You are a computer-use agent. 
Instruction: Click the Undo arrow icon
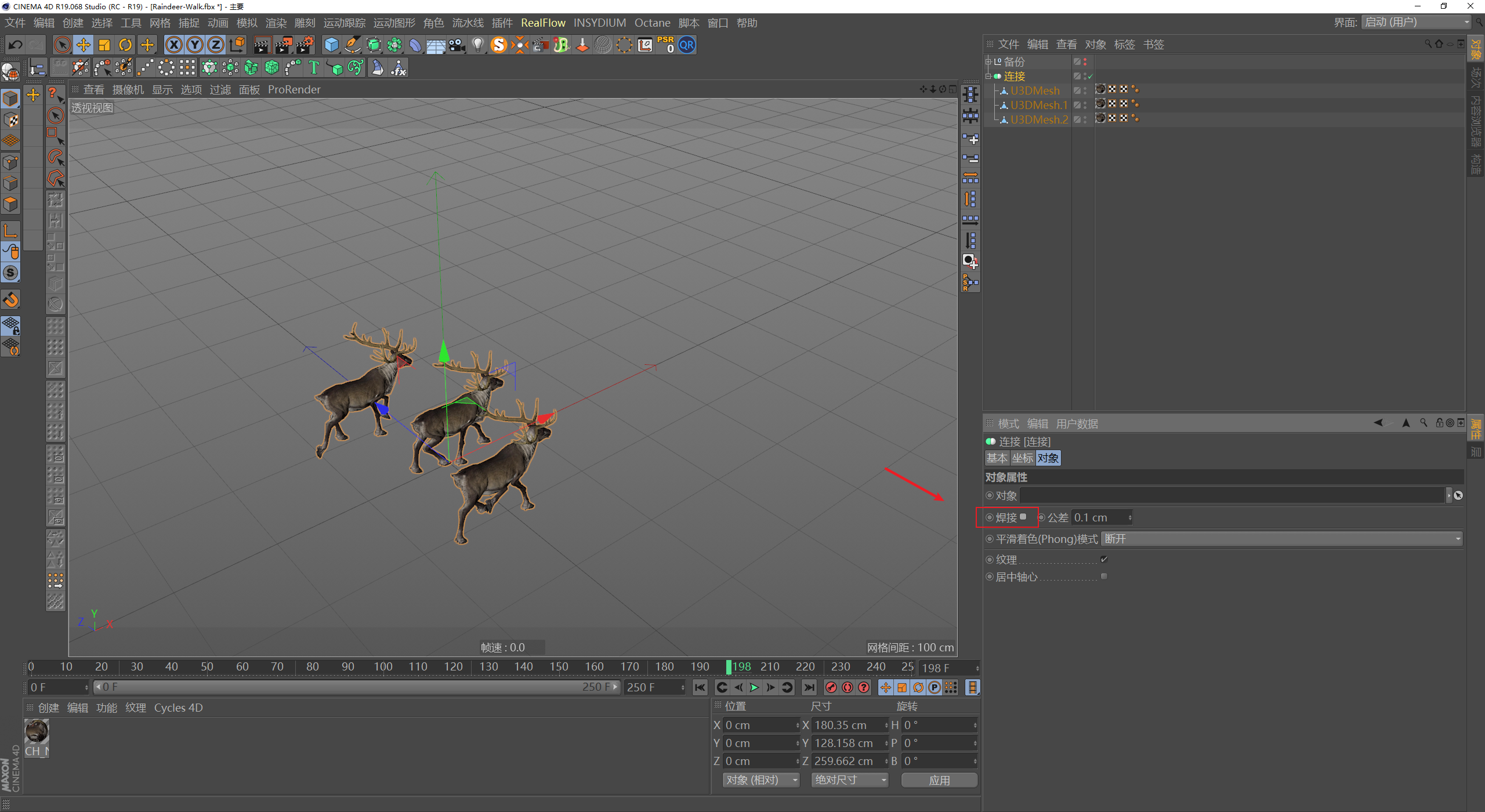(16, 45)
